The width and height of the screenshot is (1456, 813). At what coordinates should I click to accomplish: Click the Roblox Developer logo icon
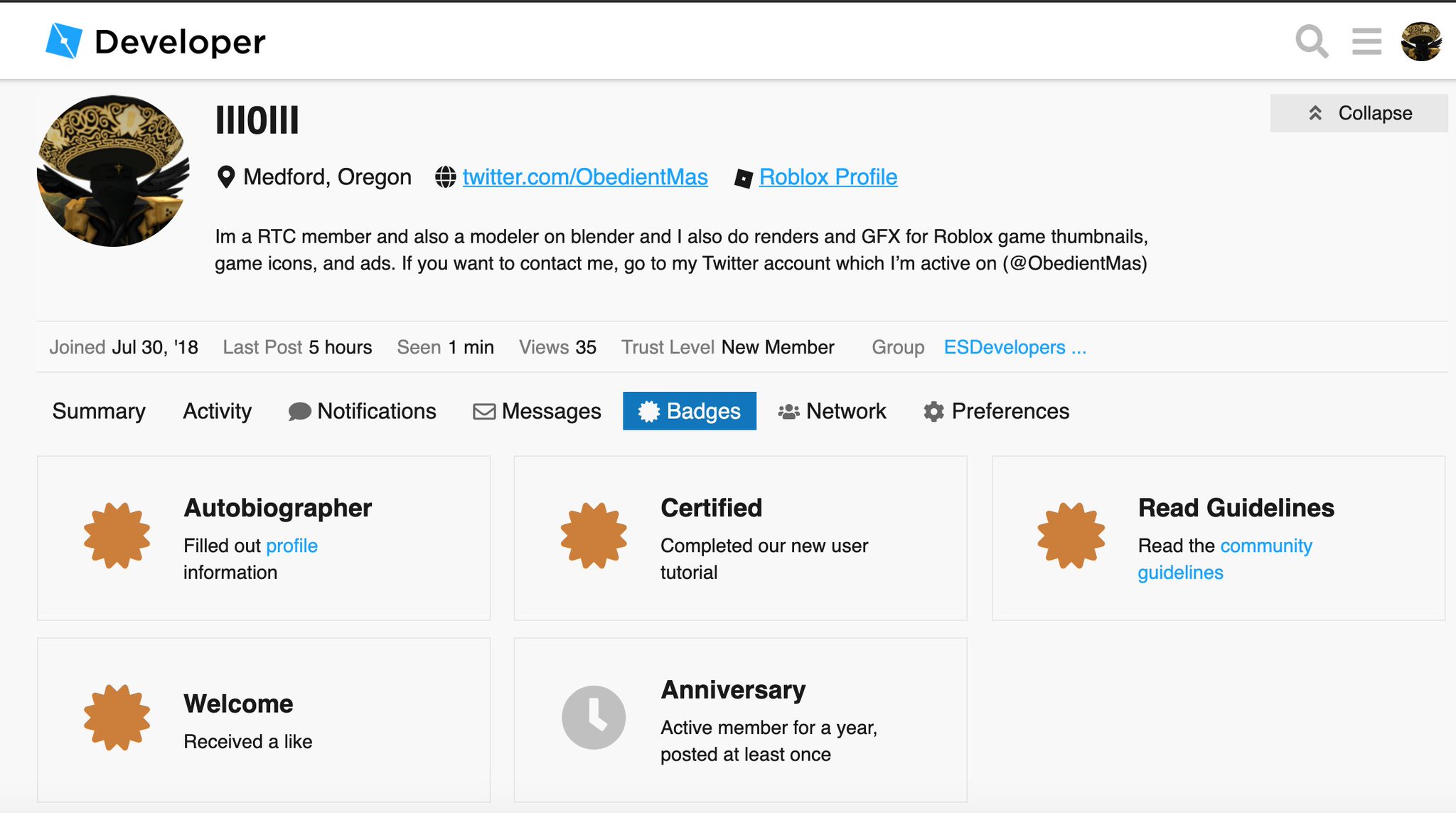click(64, 41)
